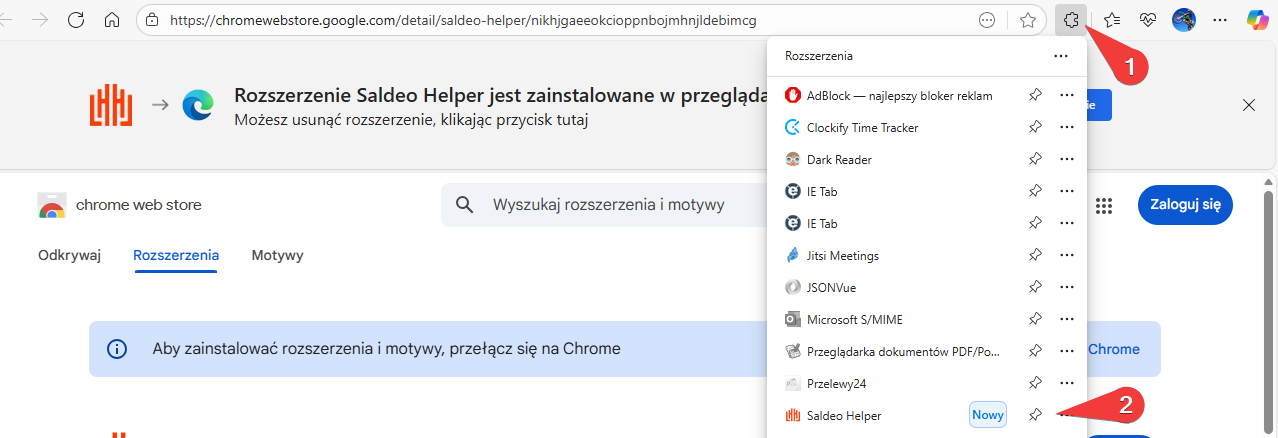Open Extensions panel header more options

click(1060, 56)
